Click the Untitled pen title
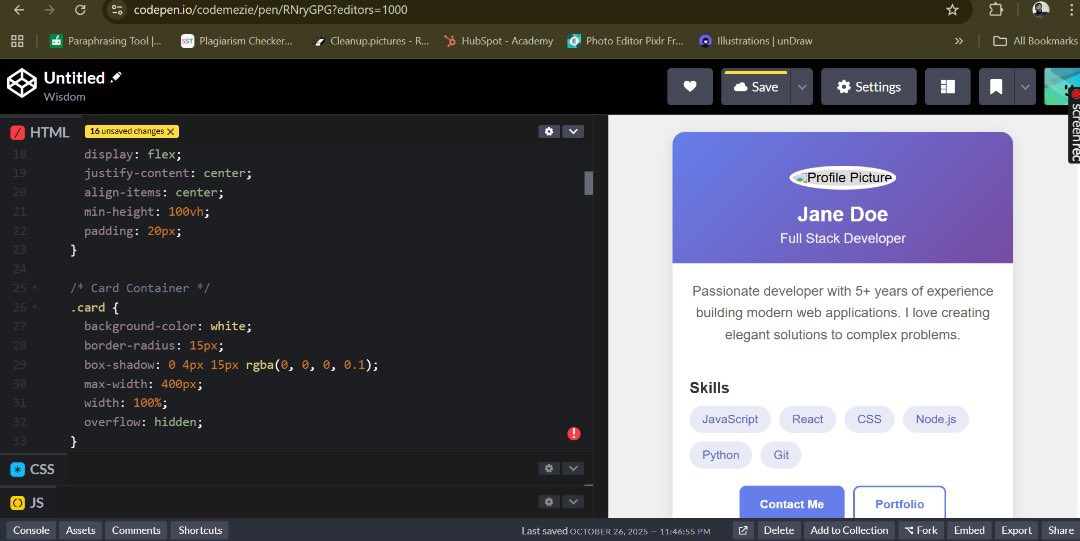Screen dimensions: 1080x541 coord(74,78)
